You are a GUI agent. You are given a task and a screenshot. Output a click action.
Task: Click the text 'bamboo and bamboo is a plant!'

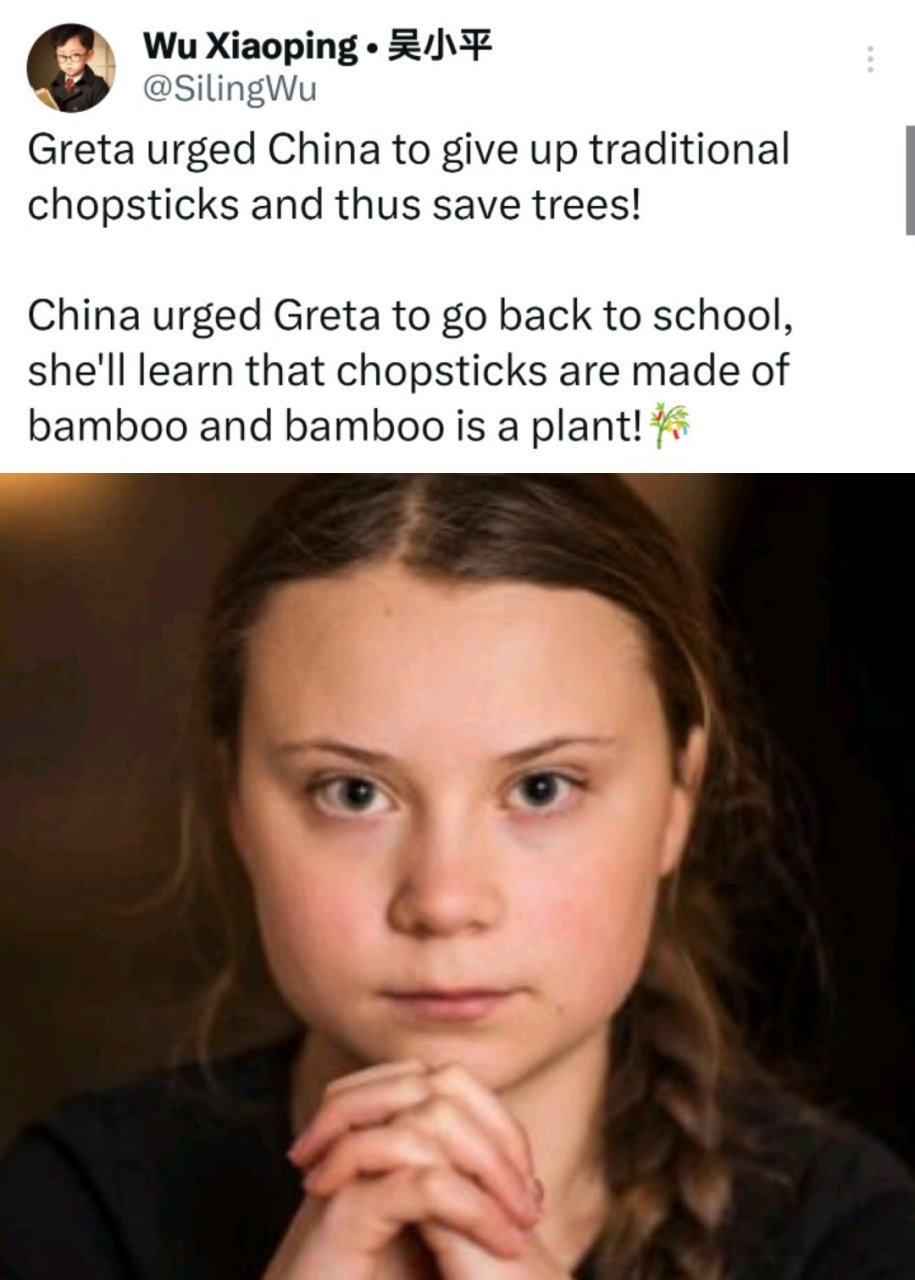[335, 426]
